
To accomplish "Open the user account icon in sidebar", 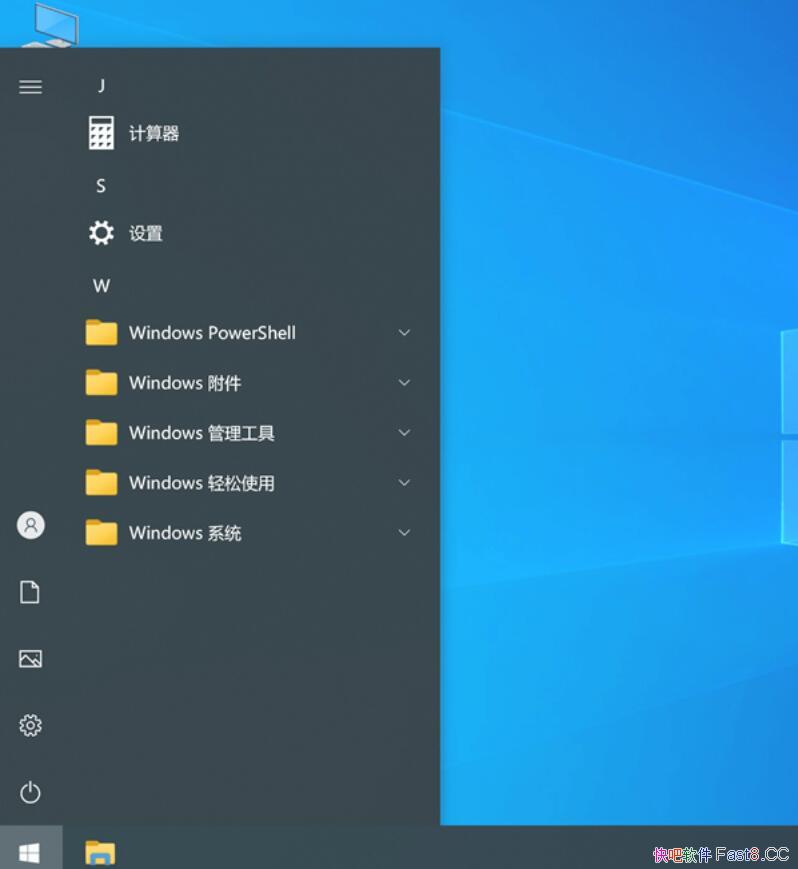I will (x=31, y=525).
